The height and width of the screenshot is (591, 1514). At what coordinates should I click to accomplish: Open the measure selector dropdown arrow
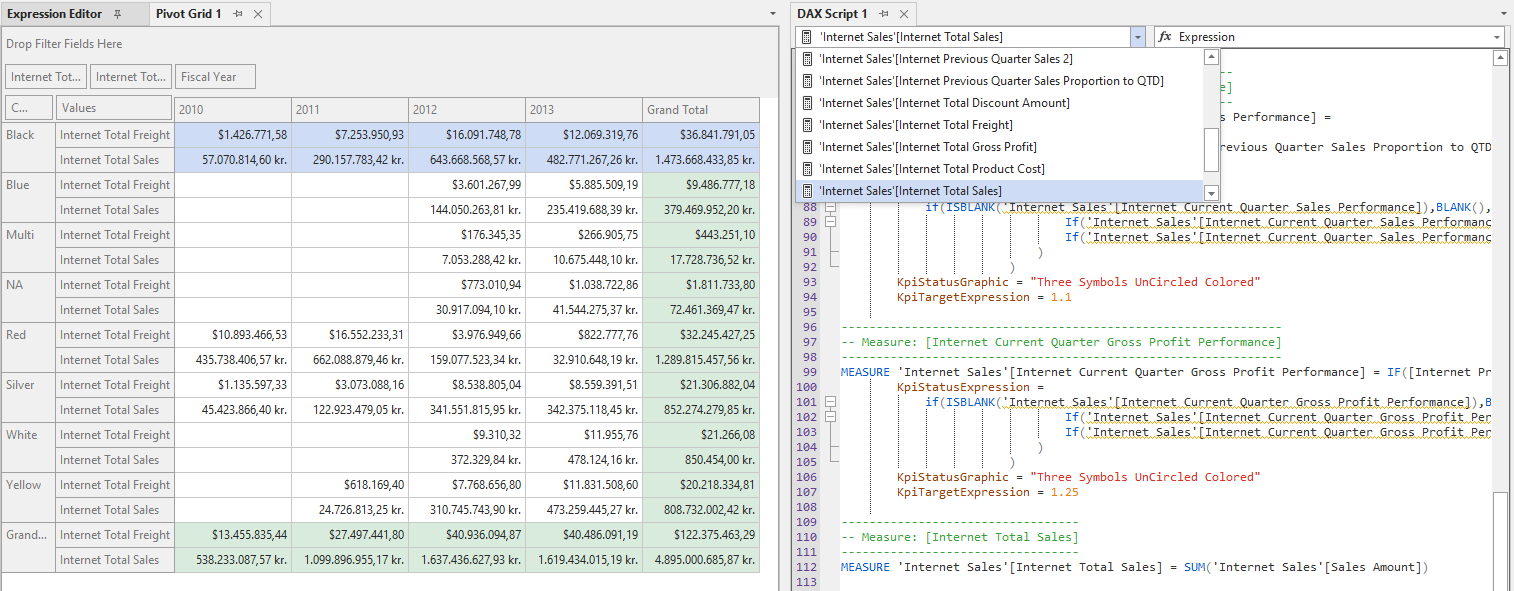coord(1137,36)
